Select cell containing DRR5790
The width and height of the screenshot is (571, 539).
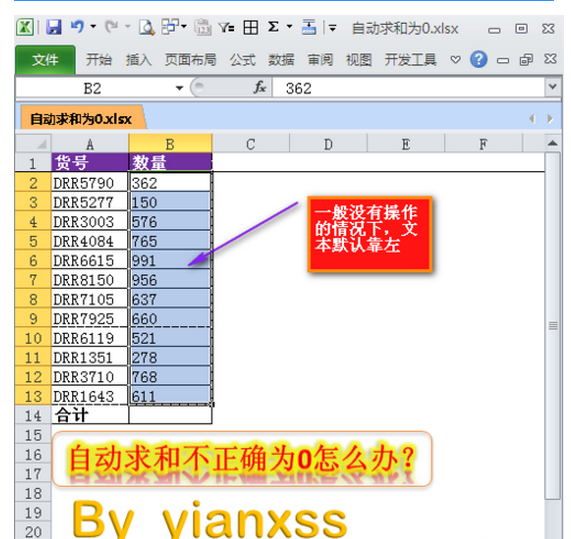tap(90, 182)
